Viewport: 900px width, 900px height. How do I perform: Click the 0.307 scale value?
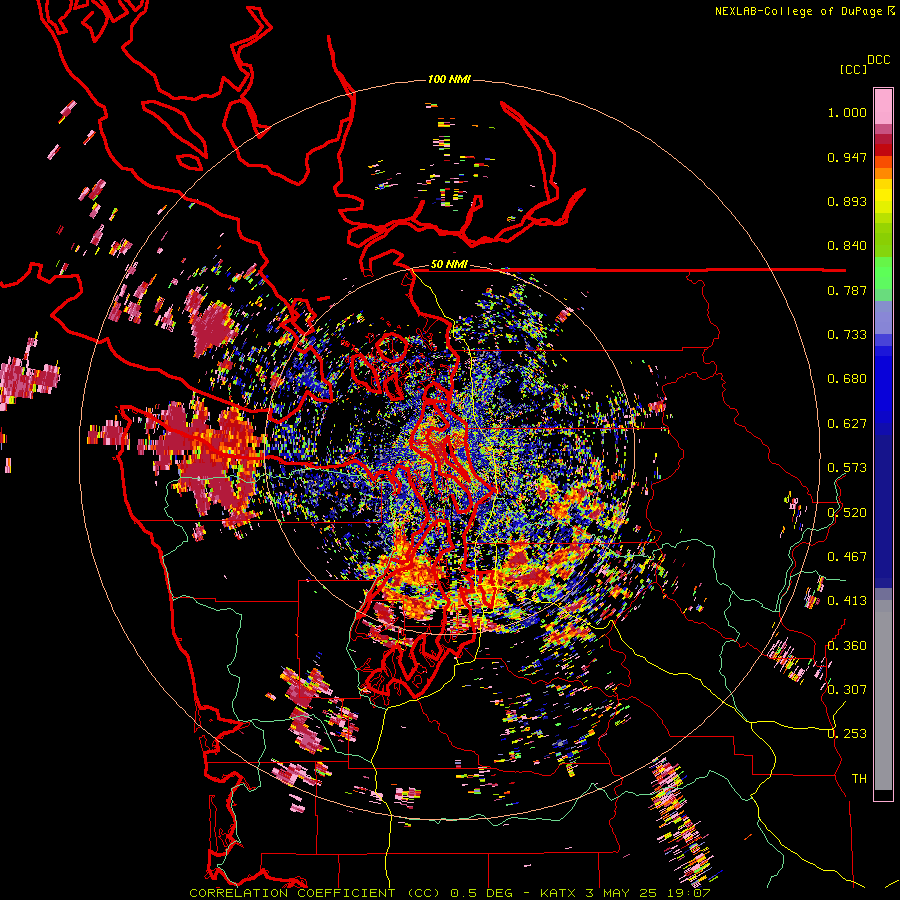[x=847, y=690]
